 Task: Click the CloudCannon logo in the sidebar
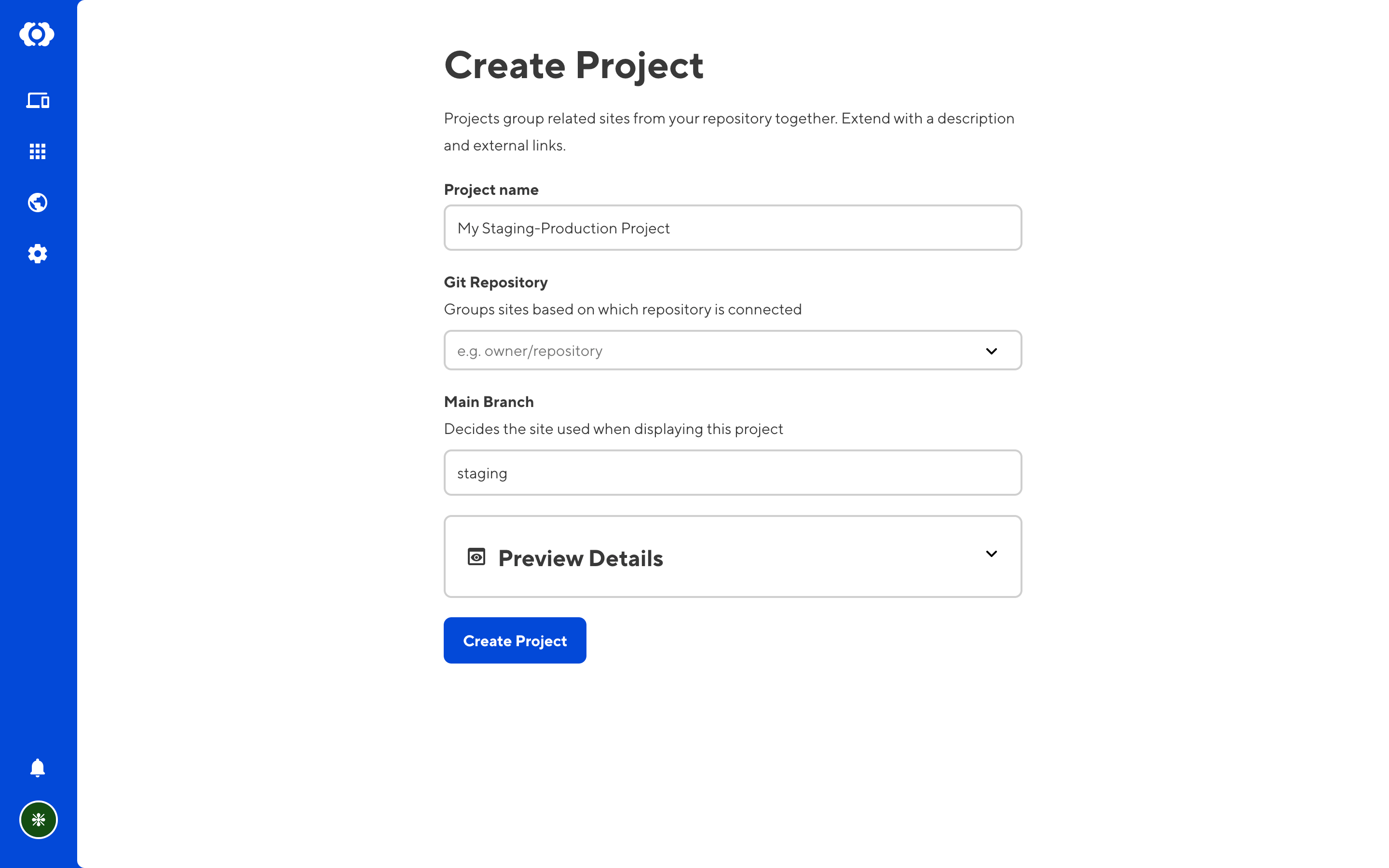pos(37,34)
